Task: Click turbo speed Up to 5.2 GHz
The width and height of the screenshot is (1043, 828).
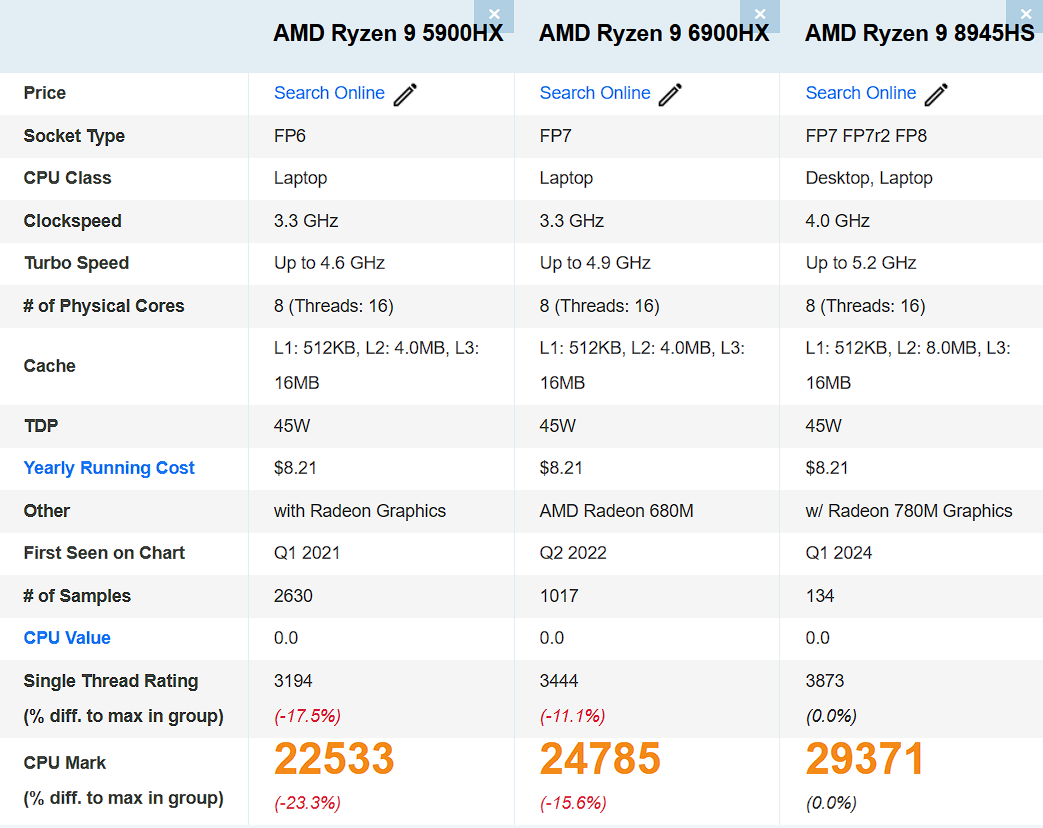Action: click(861, 263)
